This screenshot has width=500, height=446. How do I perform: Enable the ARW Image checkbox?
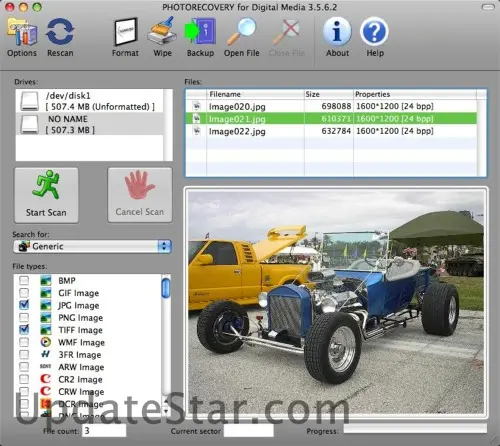click(x=24, y=367)
